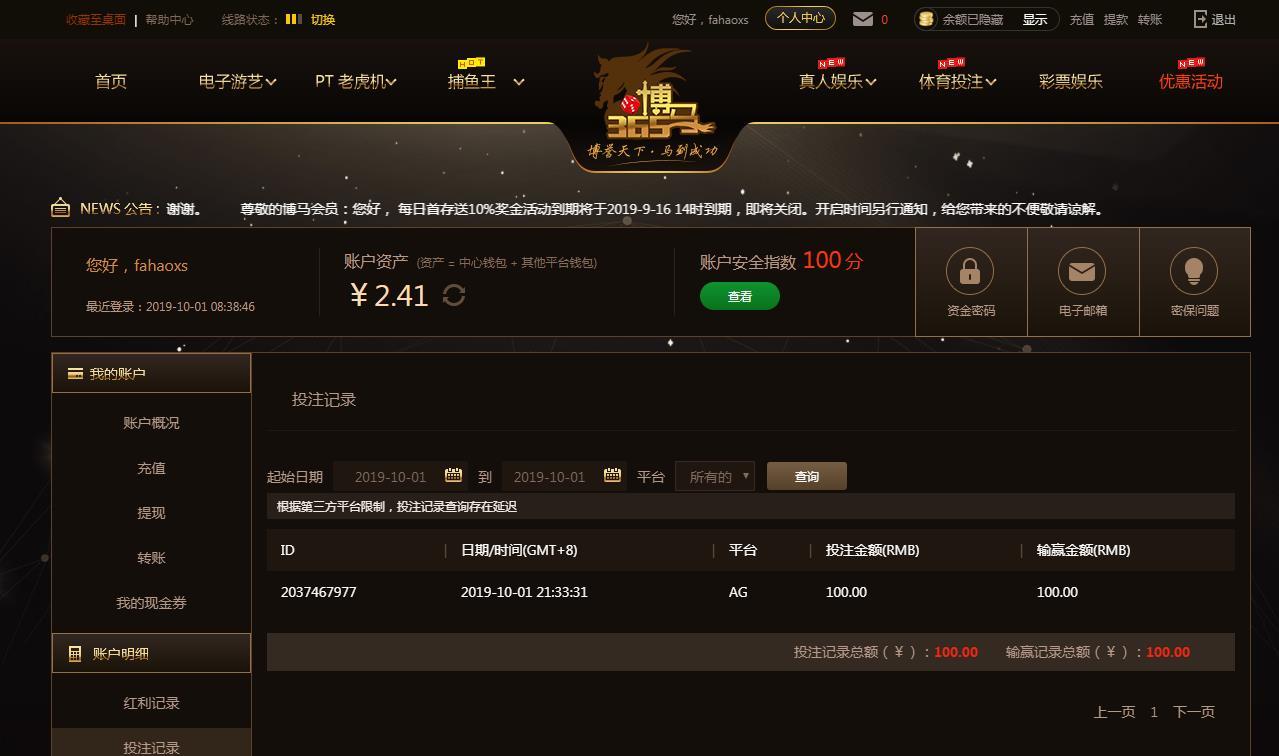1279x756 pixels.
Task: Open the start date calendar icon
Action: [x=453, y=476]
